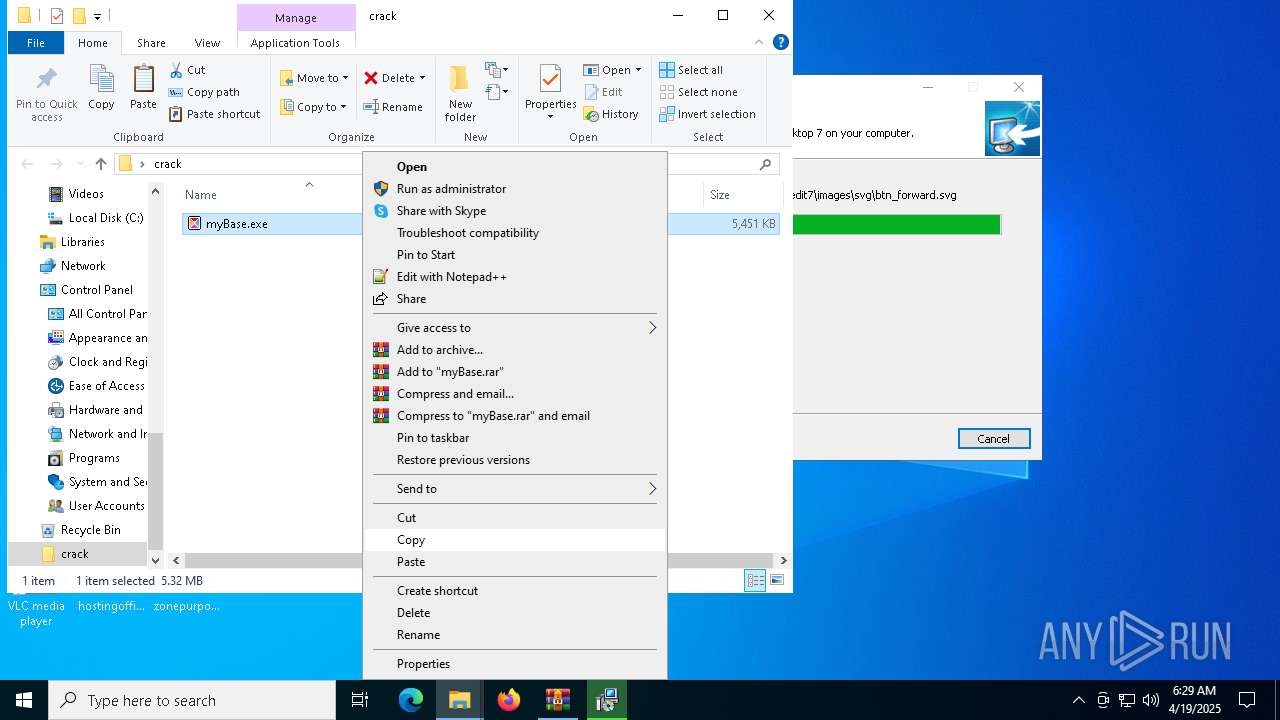Screen dimensions: 1280x720
Task: Click Select none in ribbon
Action: [x=698, y=92]
